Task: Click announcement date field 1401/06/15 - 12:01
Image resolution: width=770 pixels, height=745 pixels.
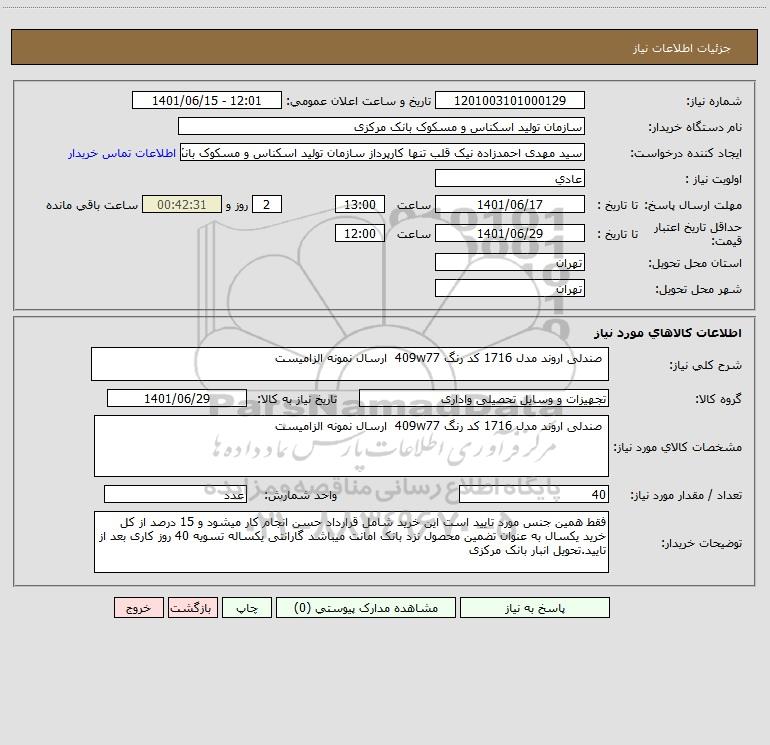Action: [207, 100]
